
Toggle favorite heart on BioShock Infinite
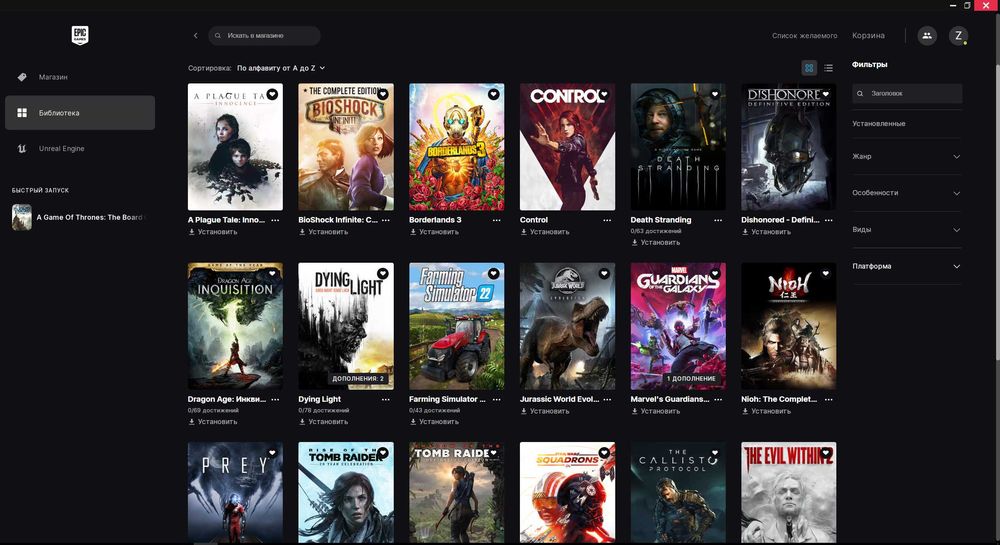[383, 94]
